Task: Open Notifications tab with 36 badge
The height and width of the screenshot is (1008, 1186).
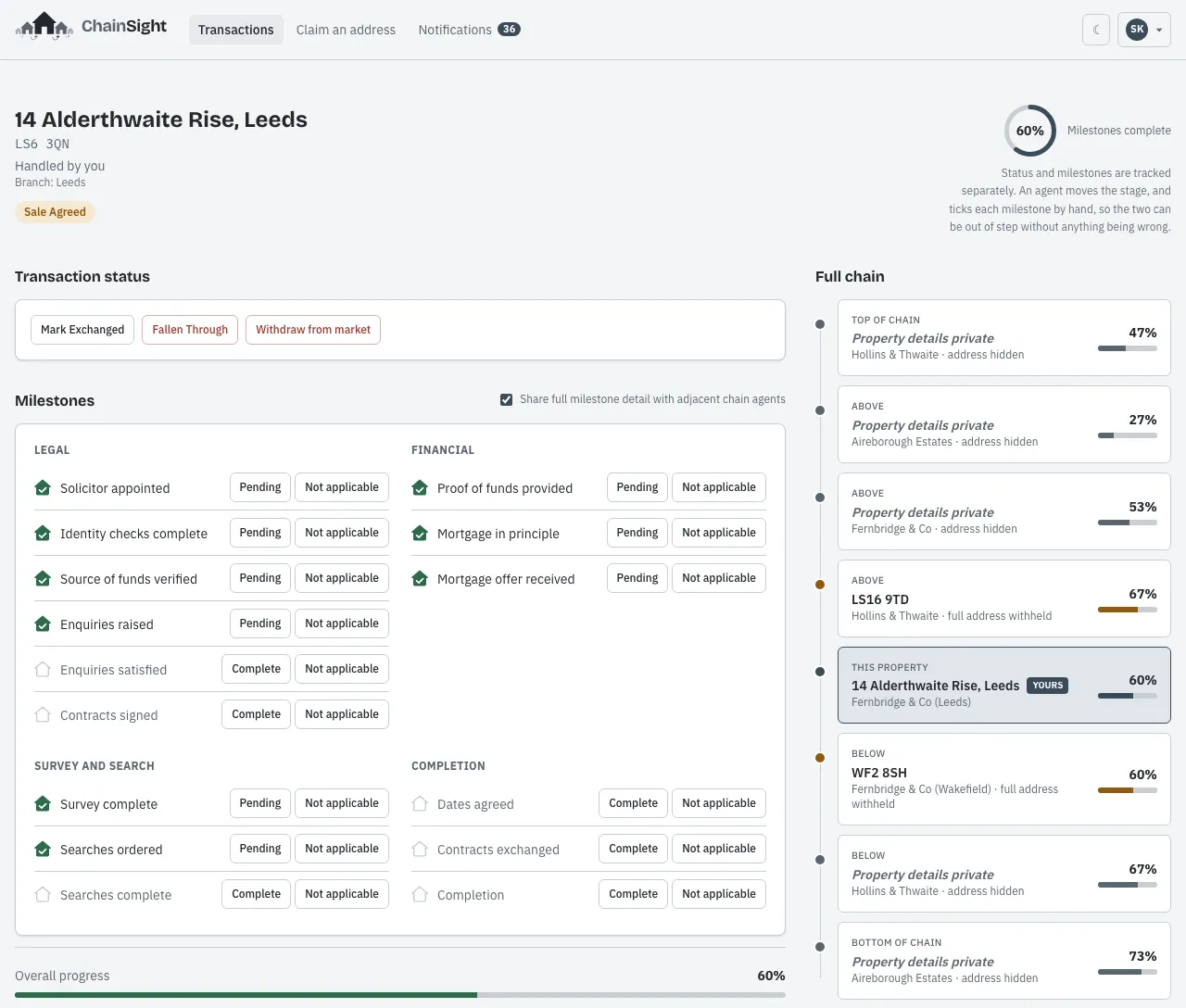Action: [x=469, y=30]
